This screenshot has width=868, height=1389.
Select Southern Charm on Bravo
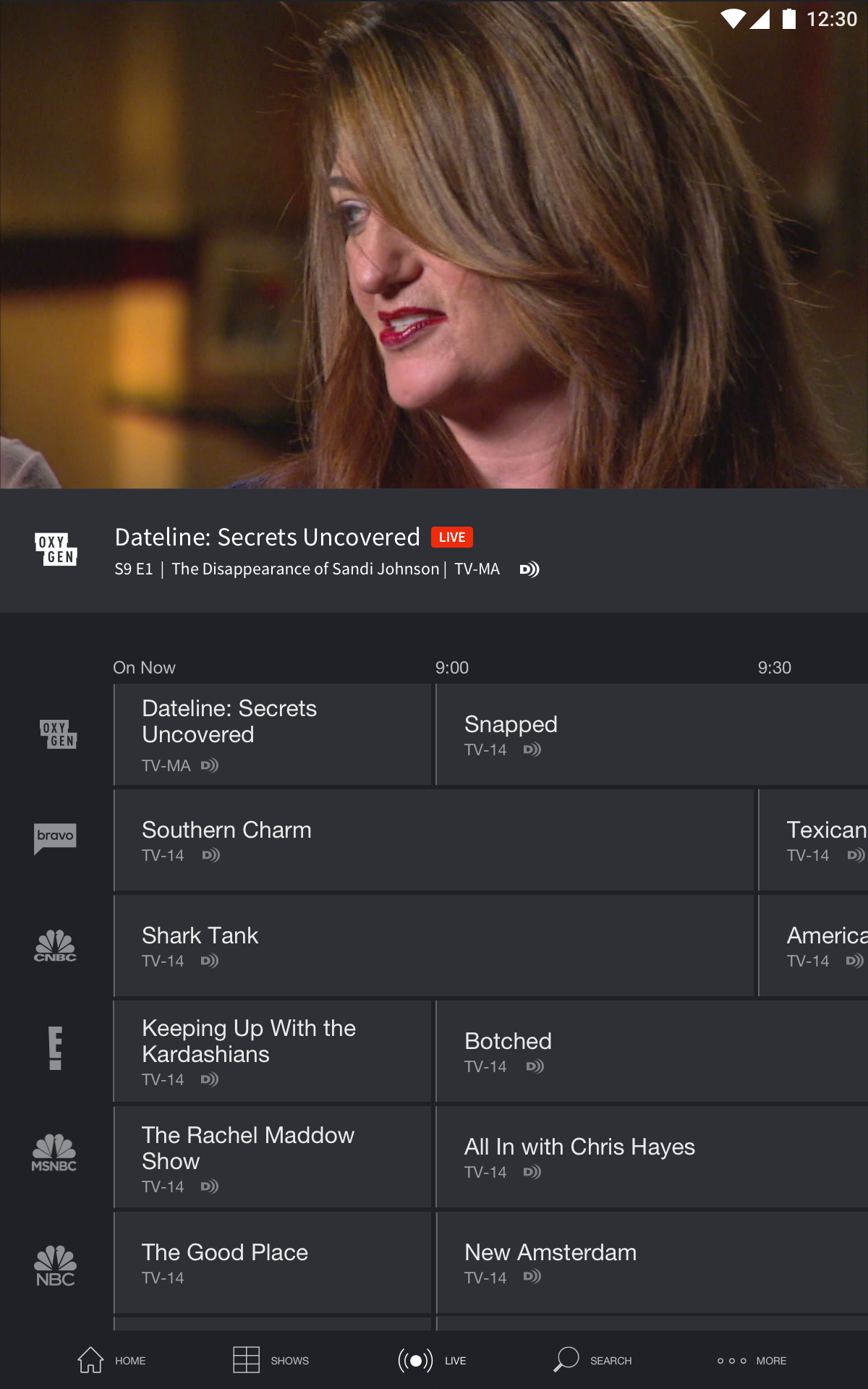tap(433, 841)
